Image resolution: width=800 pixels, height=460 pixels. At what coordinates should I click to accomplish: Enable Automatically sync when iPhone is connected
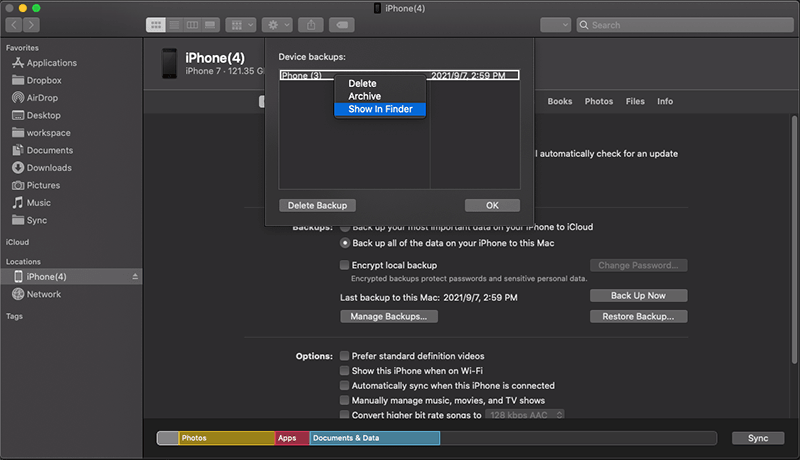pyautogui.click(x=344, y=386)
